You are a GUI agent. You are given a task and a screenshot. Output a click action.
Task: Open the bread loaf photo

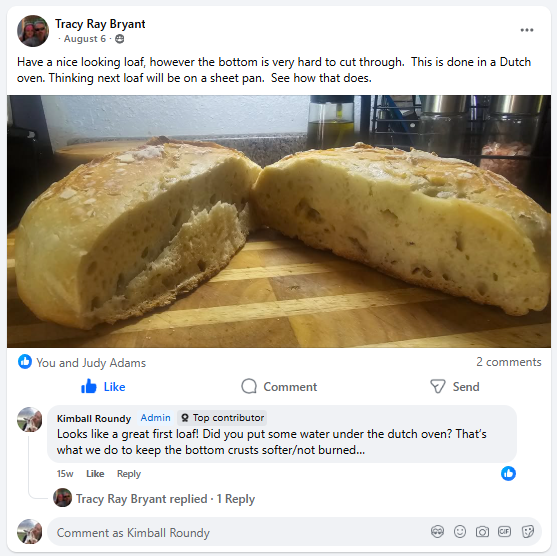279,221
